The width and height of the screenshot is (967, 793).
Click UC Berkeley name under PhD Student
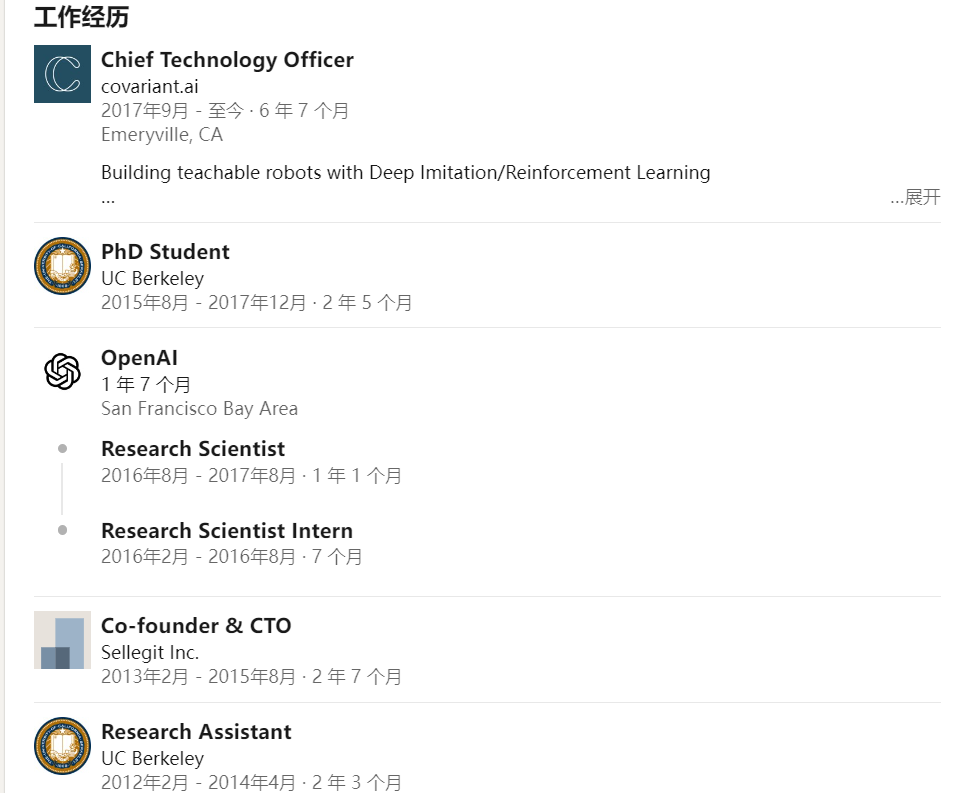click(152, 278)
